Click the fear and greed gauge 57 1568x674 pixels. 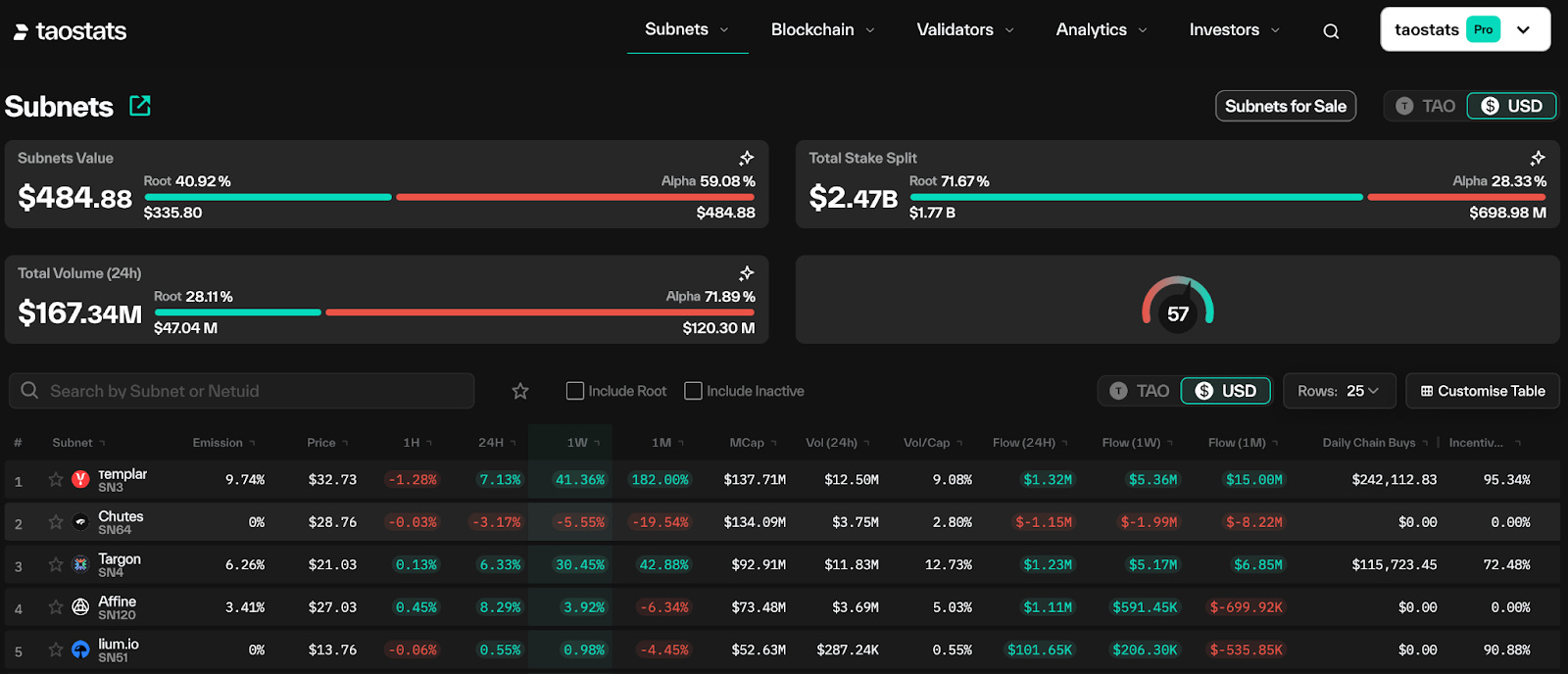click(x=1178, y=305)
